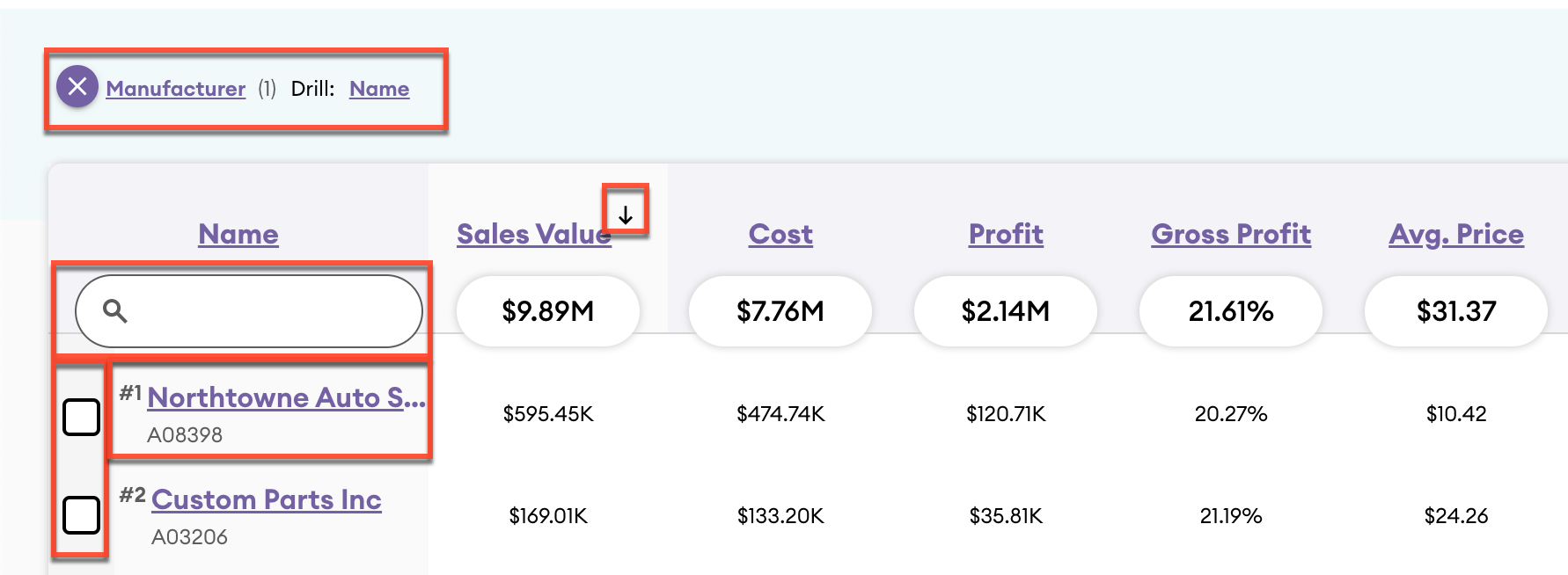The image size is (1568, 575).
Task: Sort by the Avg. Price header
Action: click(1456, 234)
